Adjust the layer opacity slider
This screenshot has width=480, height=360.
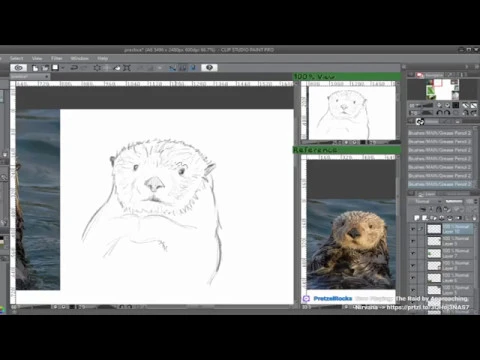pyautogui.click(x=454, y=201)
